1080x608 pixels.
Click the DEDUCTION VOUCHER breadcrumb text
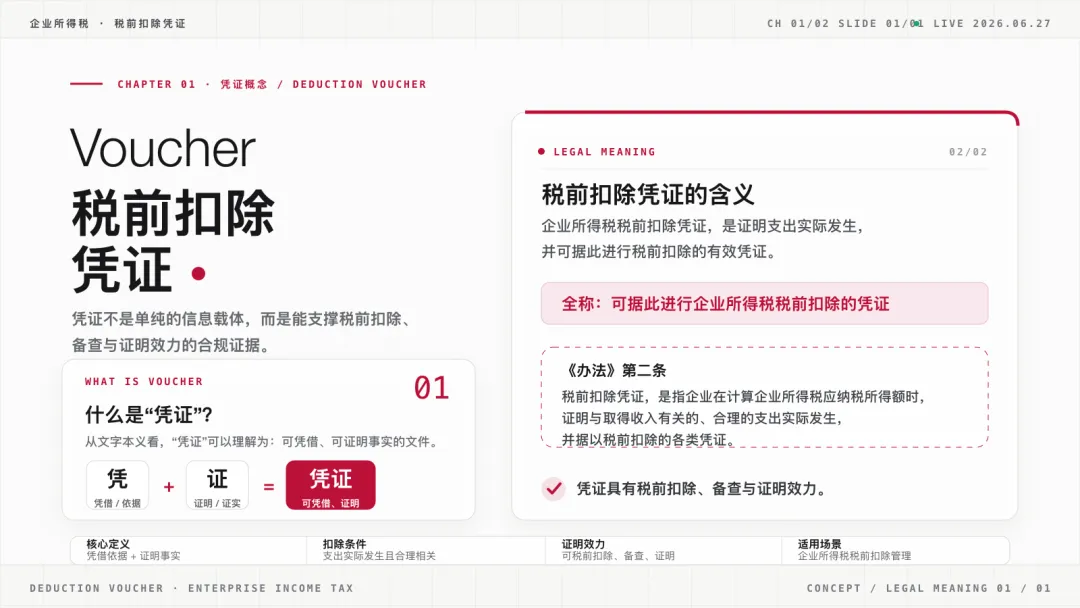click(x=360, y=84)
